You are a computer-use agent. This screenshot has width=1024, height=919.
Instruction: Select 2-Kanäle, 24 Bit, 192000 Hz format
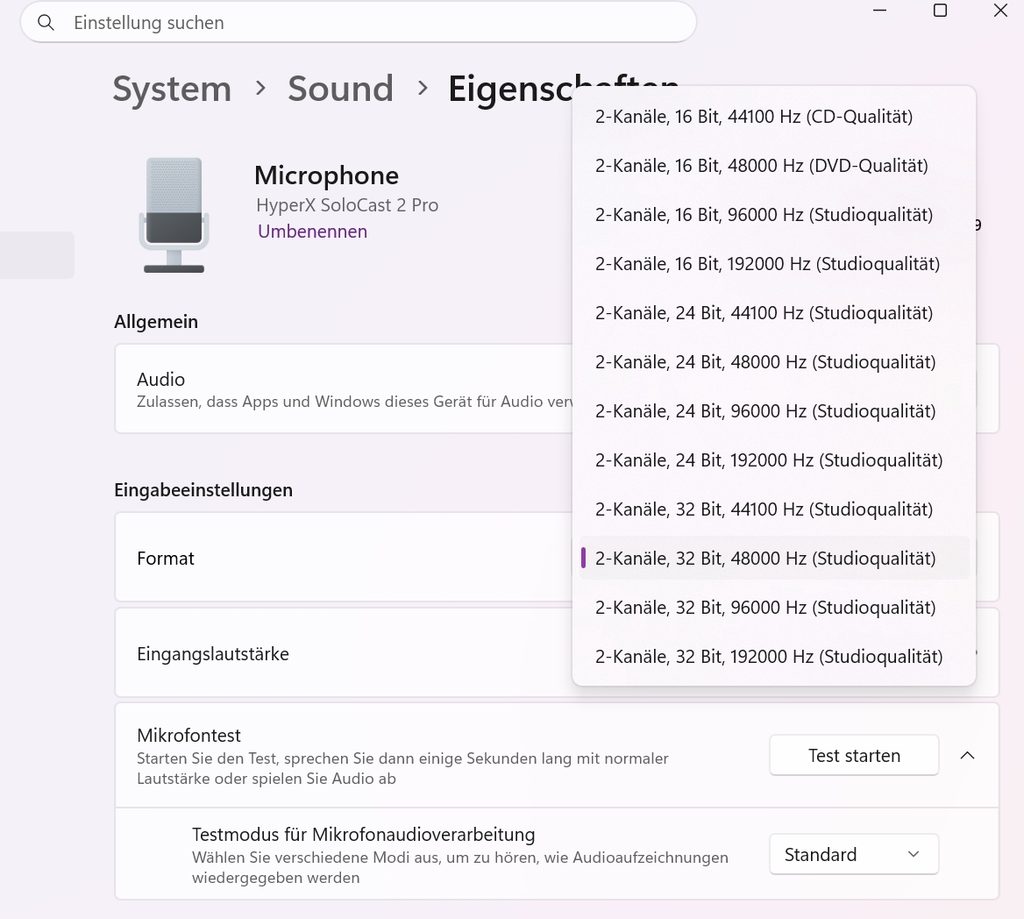(x=774, y=460)
